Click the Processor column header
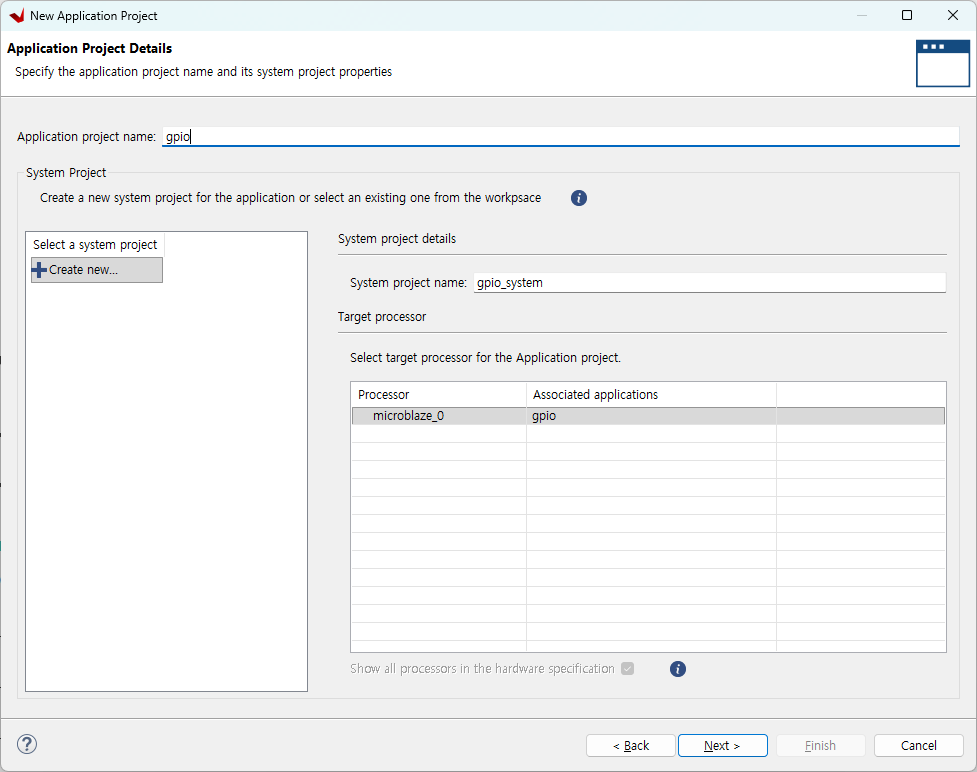Screen dimensions: 977x772 click(x=438, y=395)
